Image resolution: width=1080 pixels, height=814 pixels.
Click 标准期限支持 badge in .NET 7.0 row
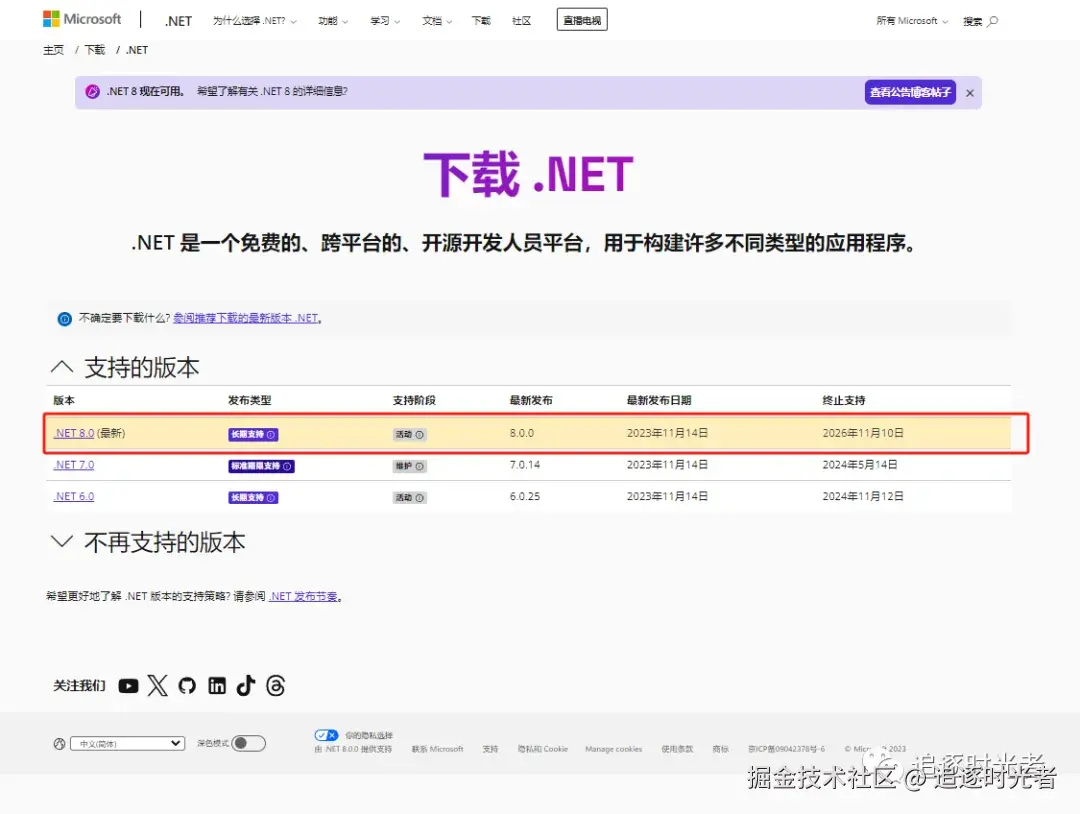261,466
